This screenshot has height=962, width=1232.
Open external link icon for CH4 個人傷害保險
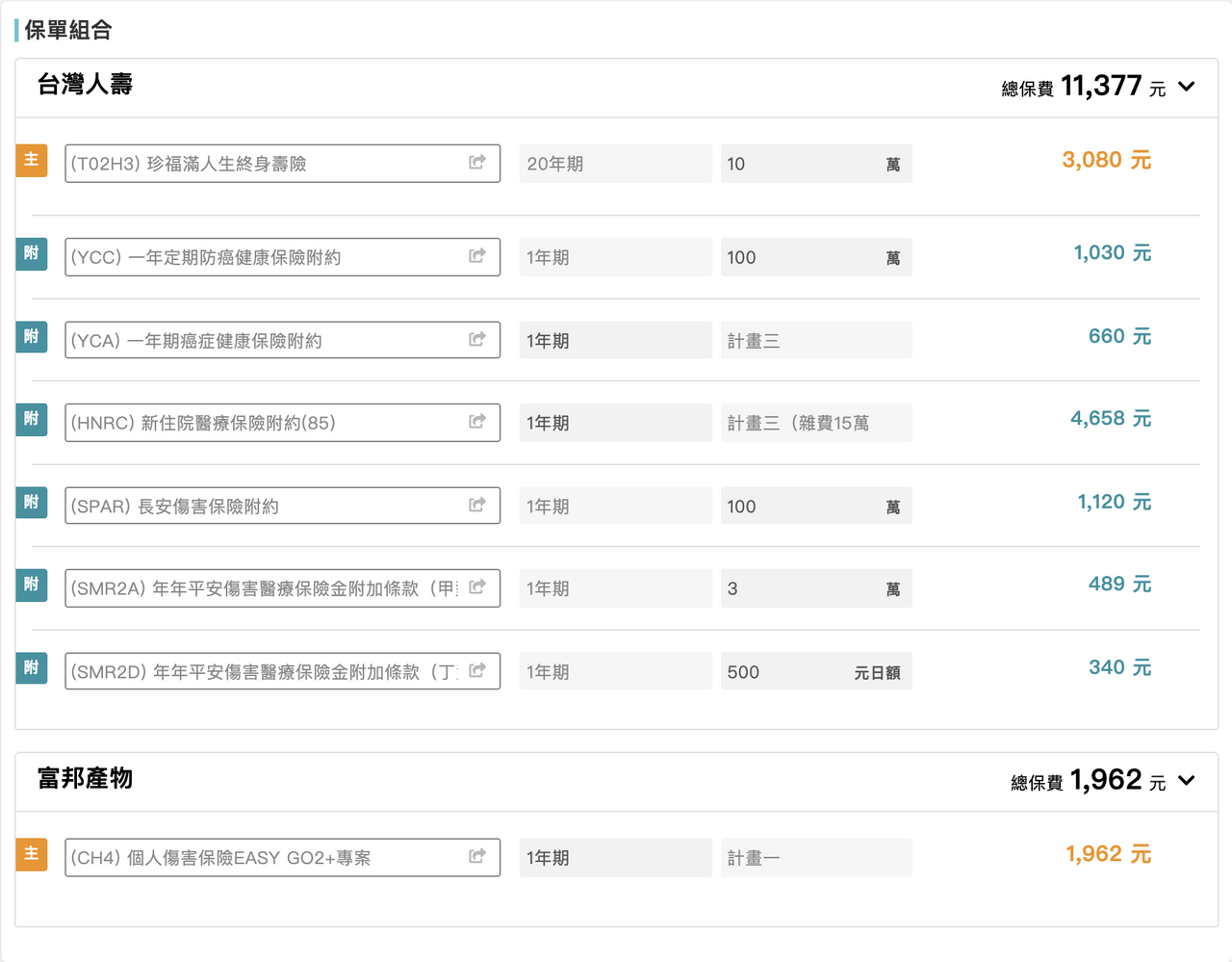point(477,856)
